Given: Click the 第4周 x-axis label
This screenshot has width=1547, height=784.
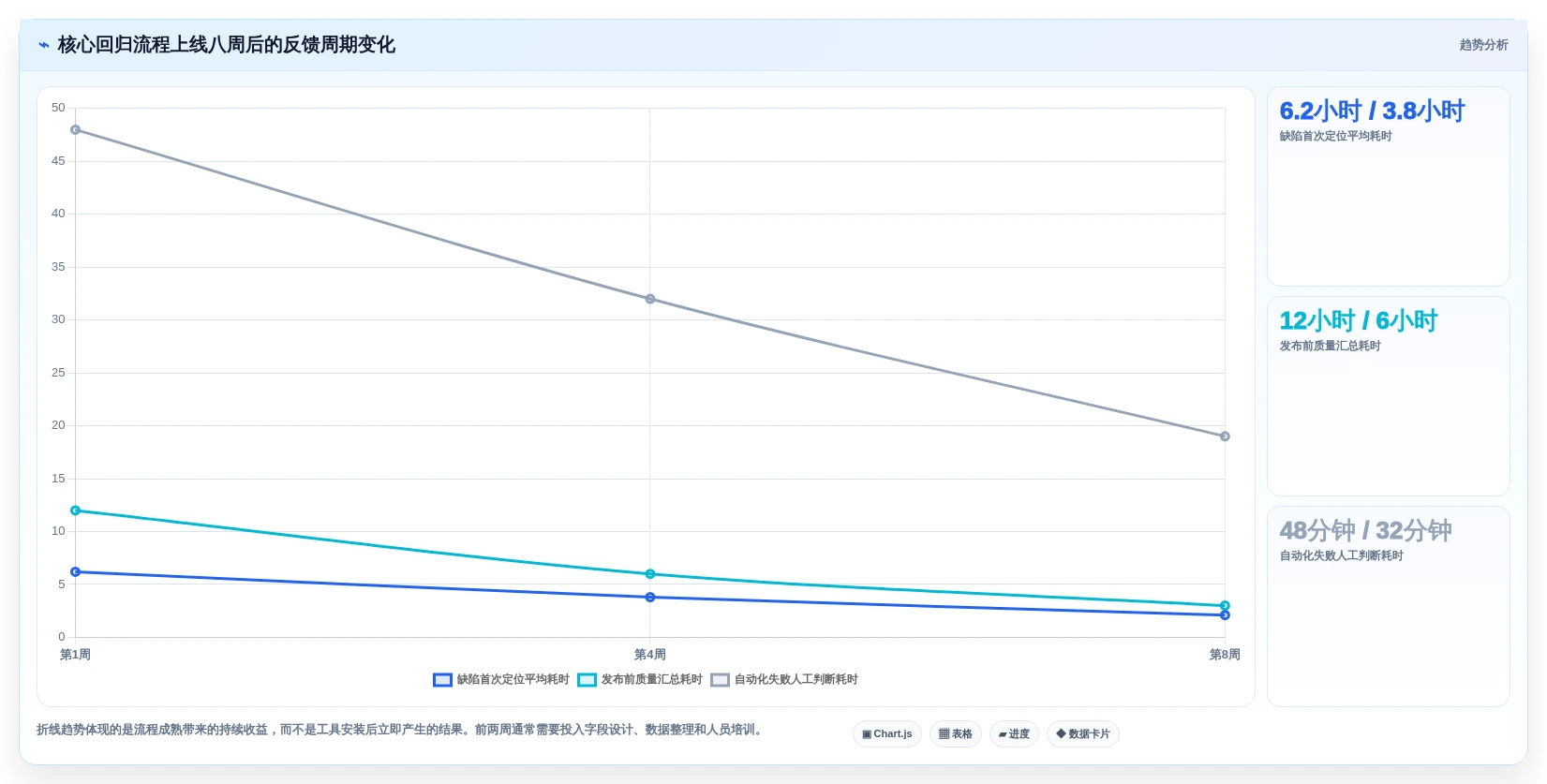Looking at the screenshot, I should (650, 655).
